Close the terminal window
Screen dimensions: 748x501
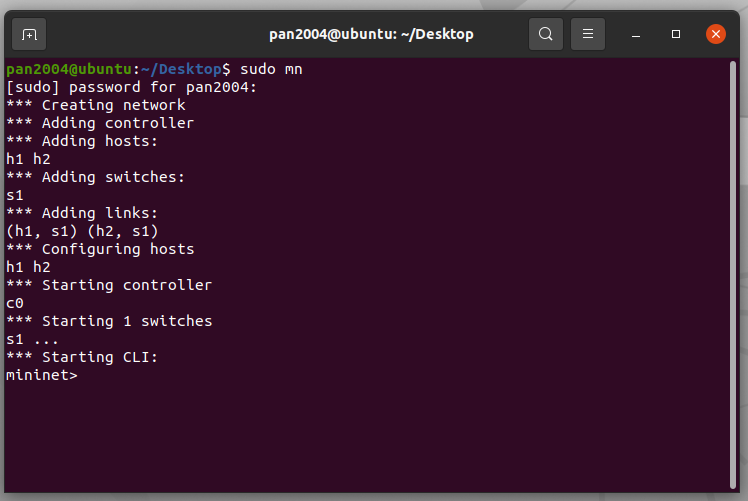tap(716, 34)
